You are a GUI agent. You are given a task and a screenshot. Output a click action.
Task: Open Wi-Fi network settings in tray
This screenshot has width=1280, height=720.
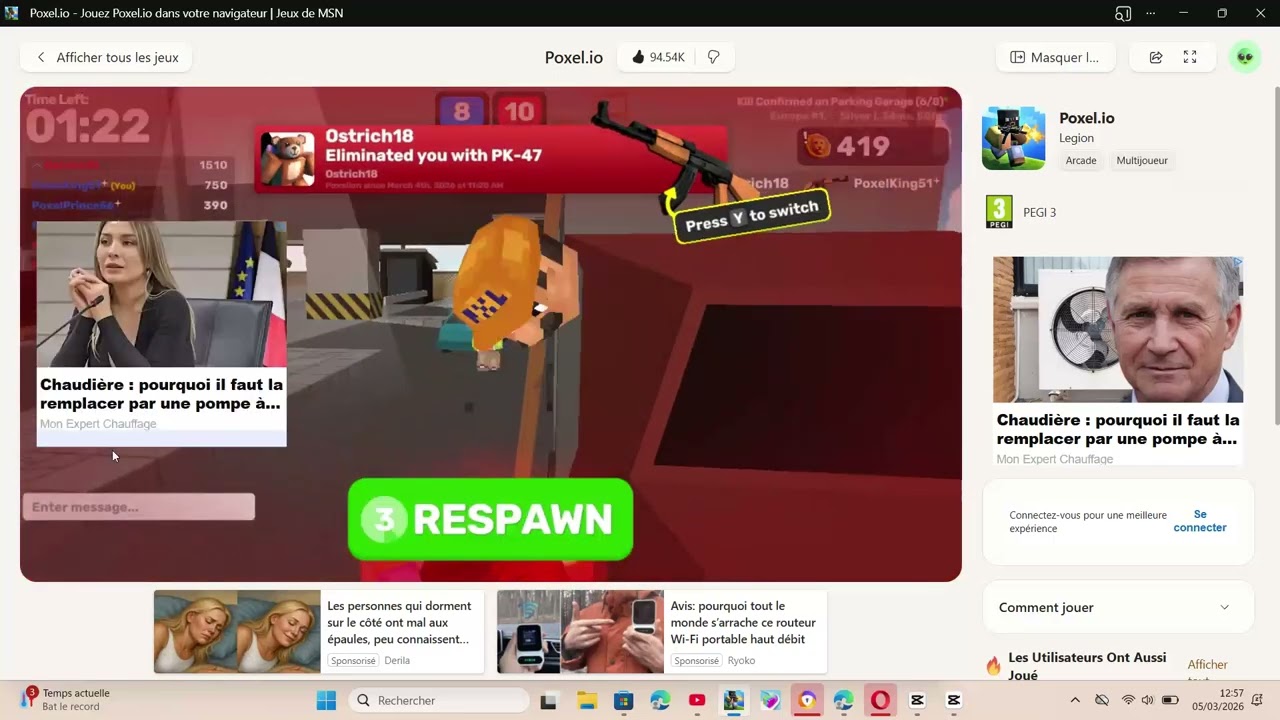pyautogui.click(x=1128, y=700)
